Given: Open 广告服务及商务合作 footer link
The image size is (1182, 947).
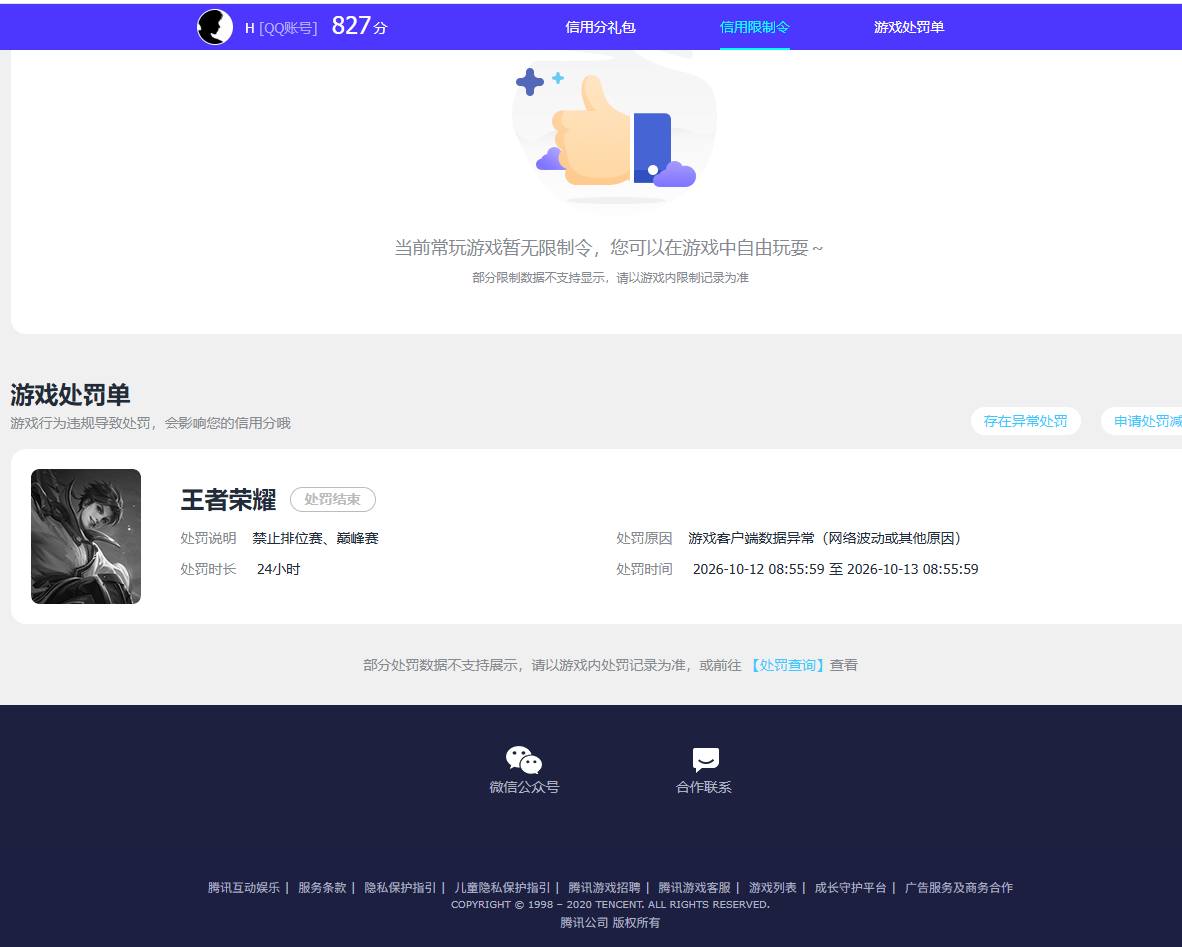Looking at the screenshot, I should [x=959, y=887].
